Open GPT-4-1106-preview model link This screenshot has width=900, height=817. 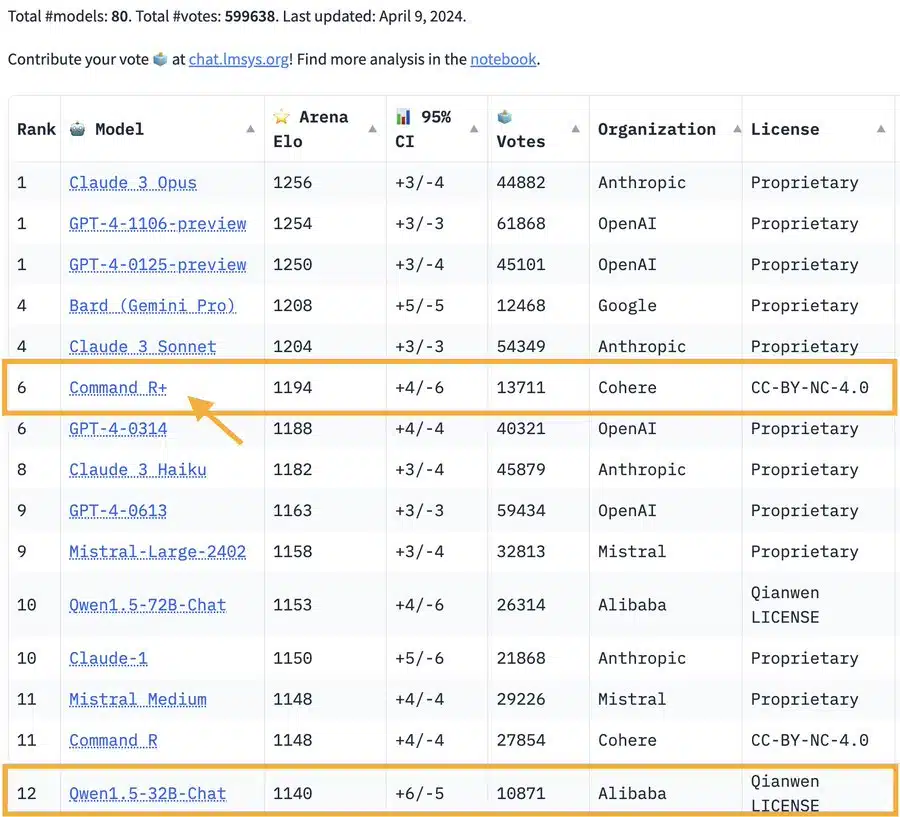157,224
